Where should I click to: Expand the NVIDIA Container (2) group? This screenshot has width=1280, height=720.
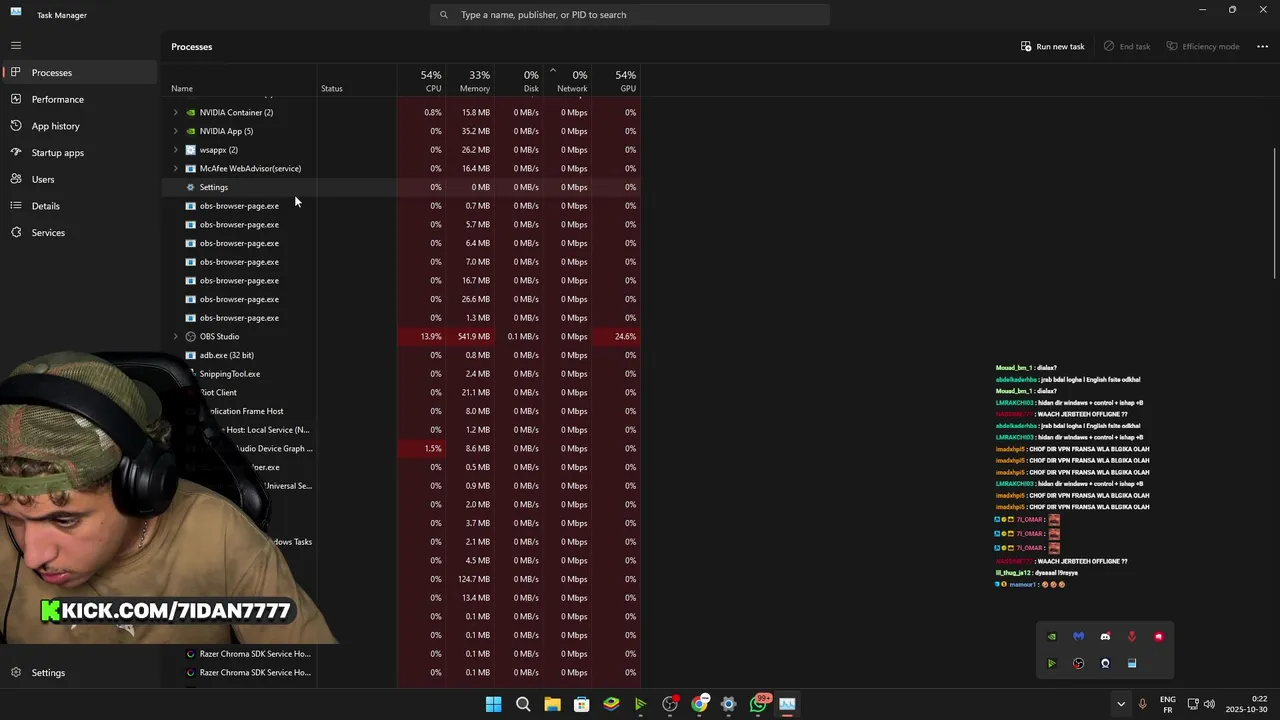(176, 113)
